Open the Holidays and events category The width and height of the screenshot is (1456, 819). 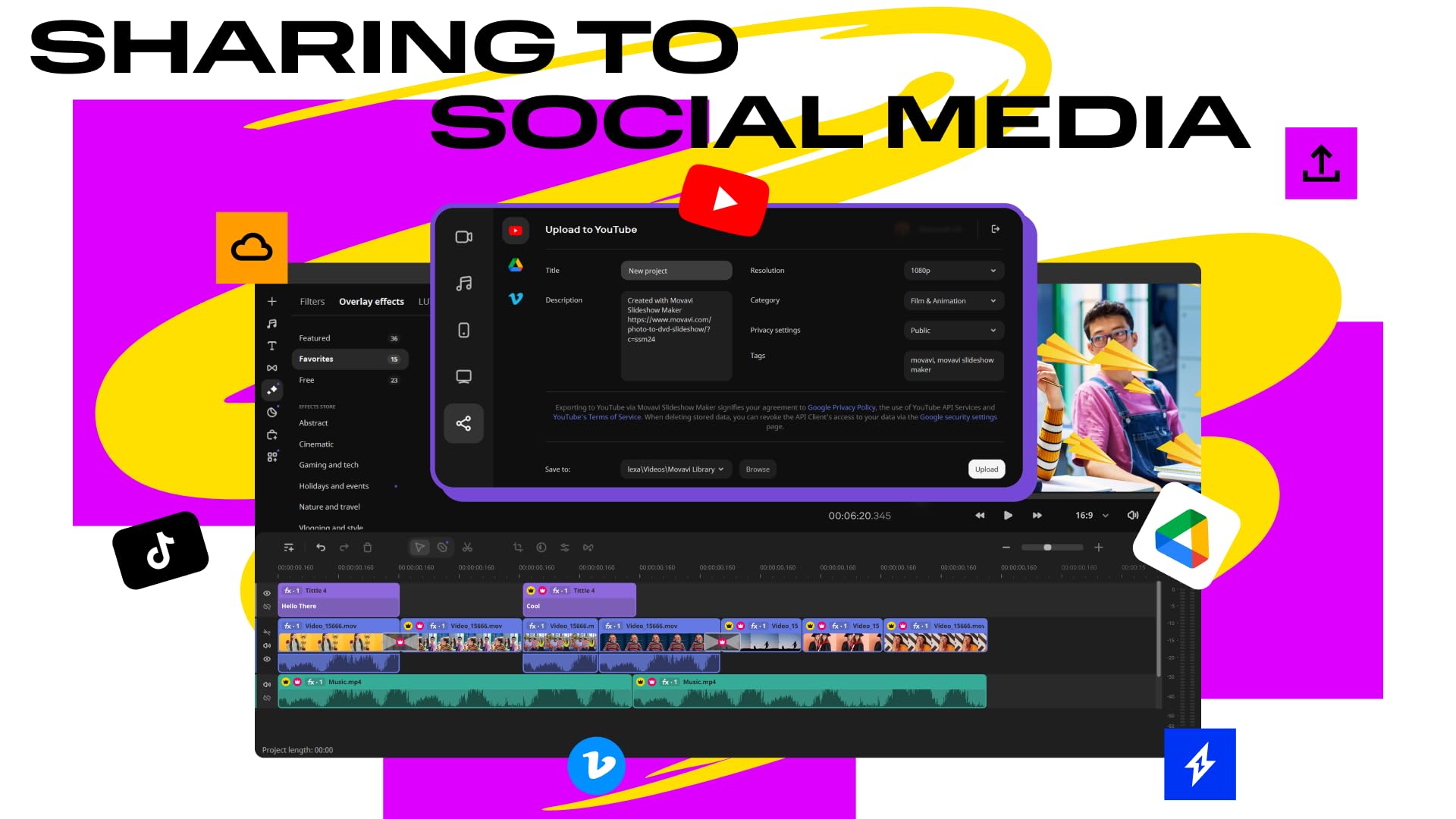(334, 487)
